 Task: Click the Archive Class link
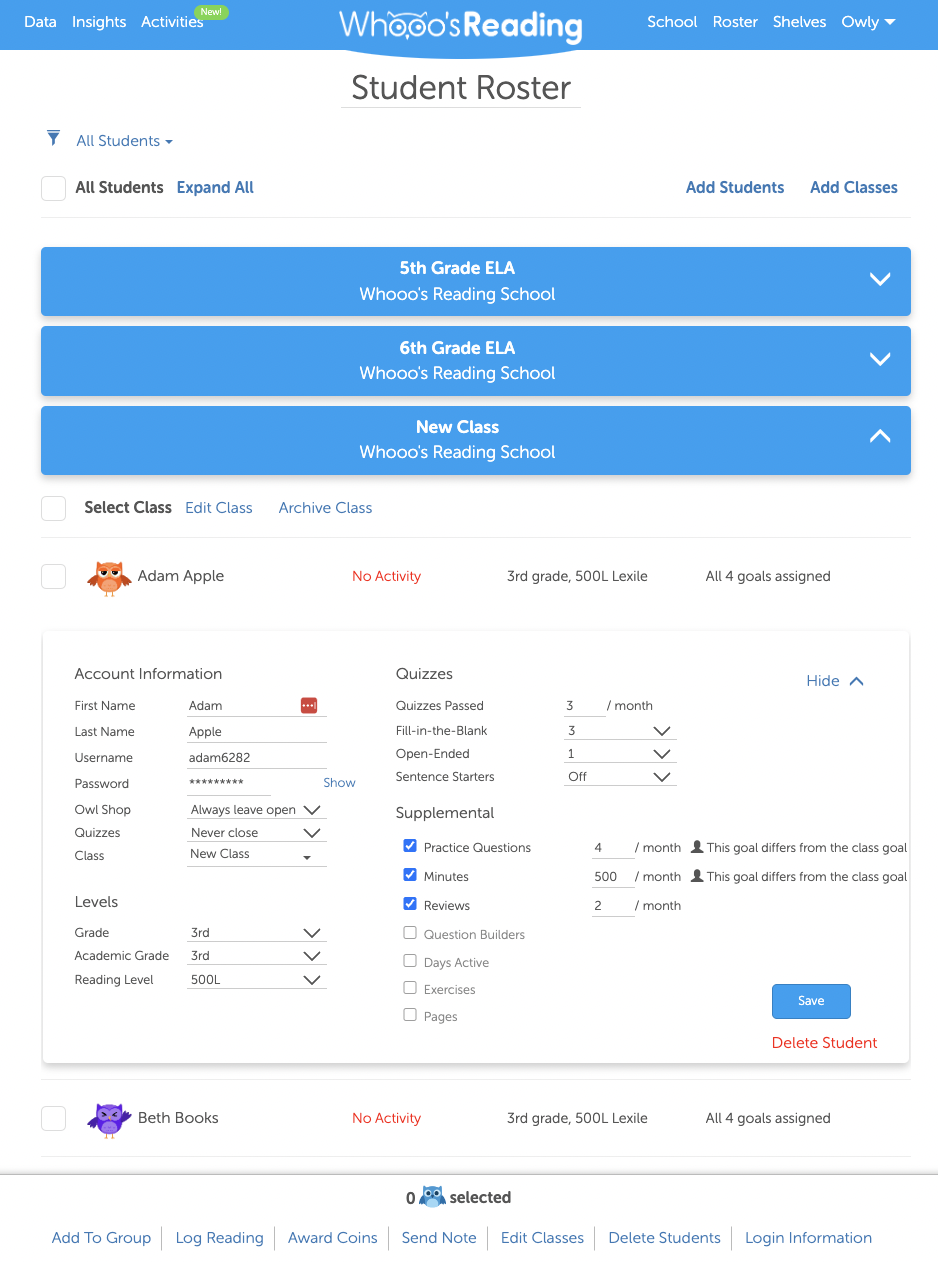pos(325,508)
